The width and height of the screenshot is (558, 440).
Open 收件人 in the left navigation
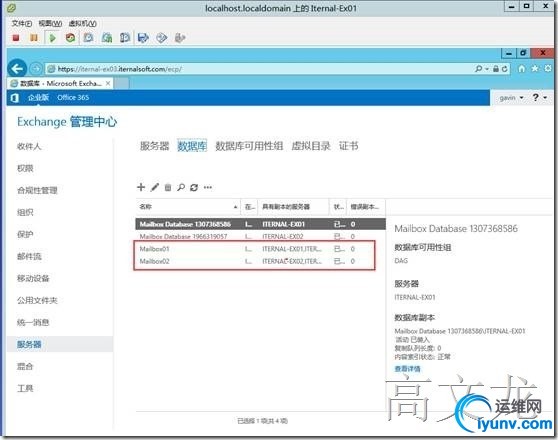pos(29,146)
